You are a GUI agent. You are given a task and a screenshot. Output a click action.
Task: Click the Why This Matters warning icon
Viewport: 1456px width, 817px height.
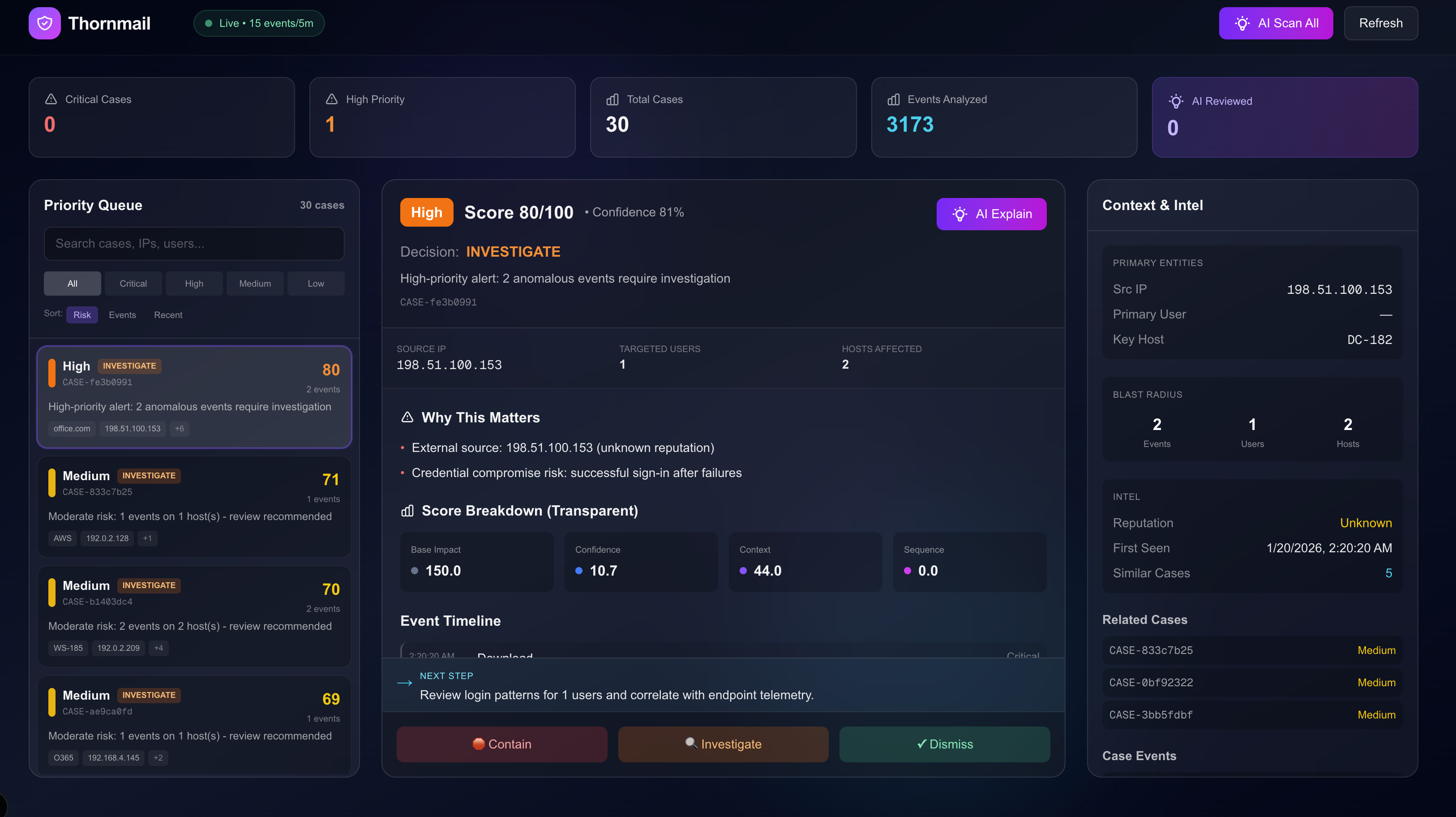tap(407, 417)
